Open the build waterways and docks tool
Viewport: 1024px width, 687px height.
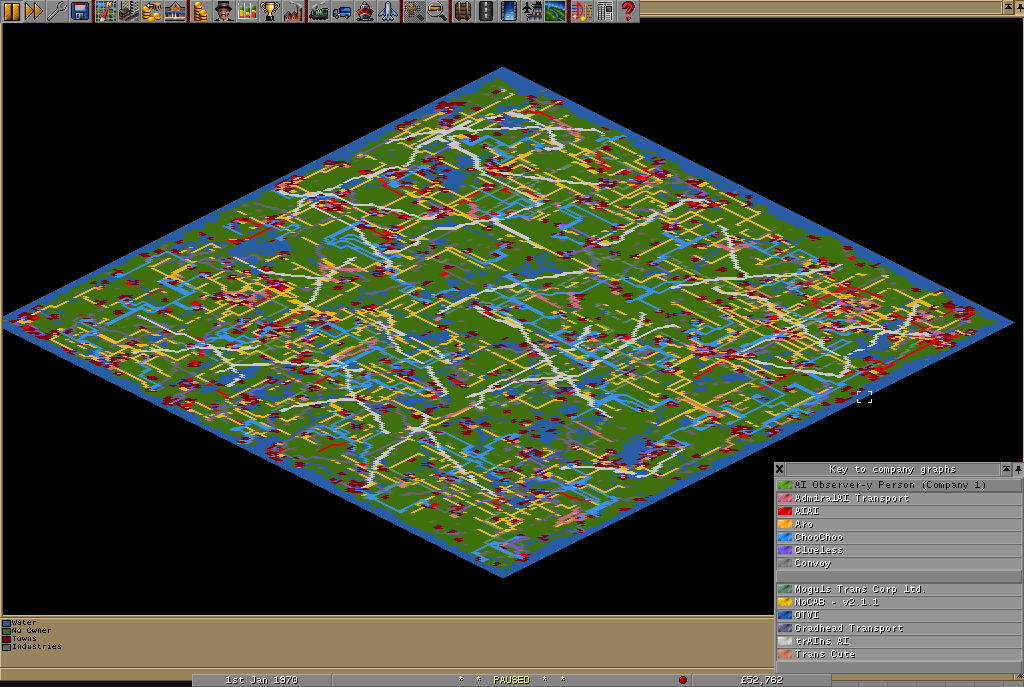coord(508,11)
